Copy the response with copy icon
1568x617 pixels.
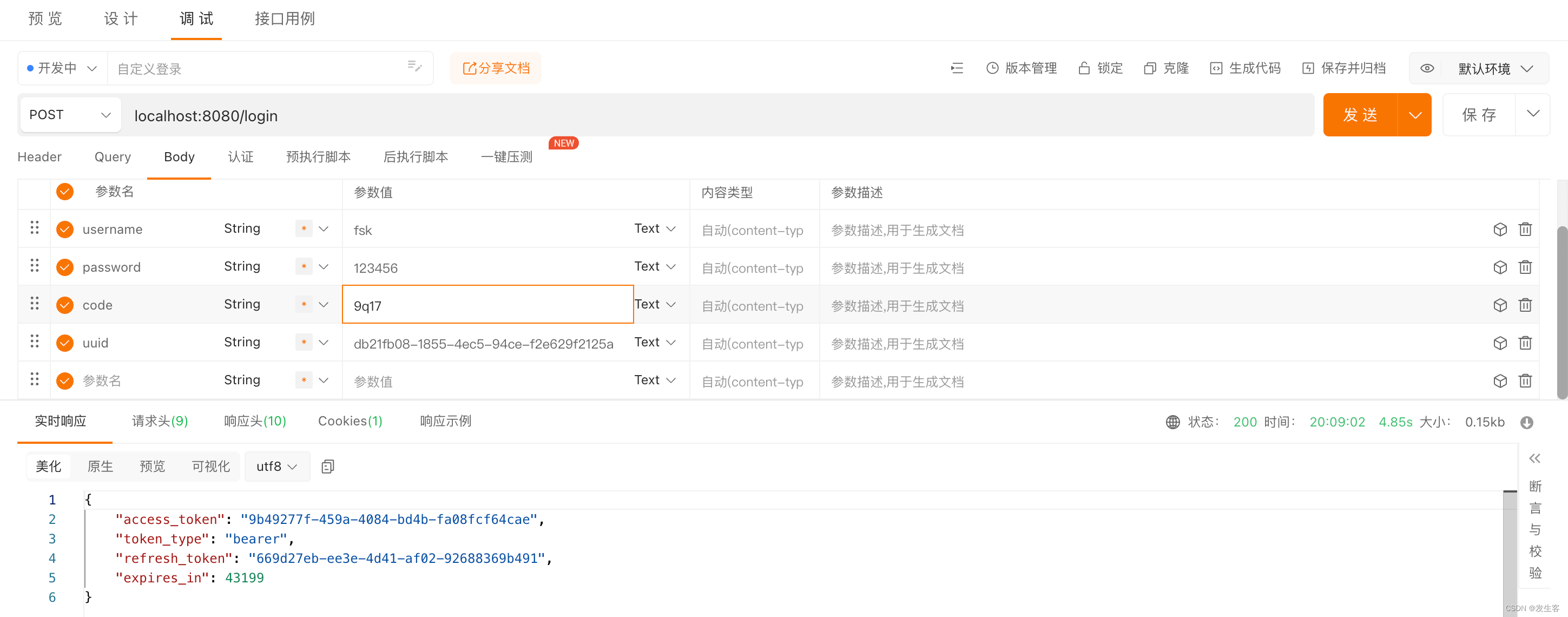[327, 467]
